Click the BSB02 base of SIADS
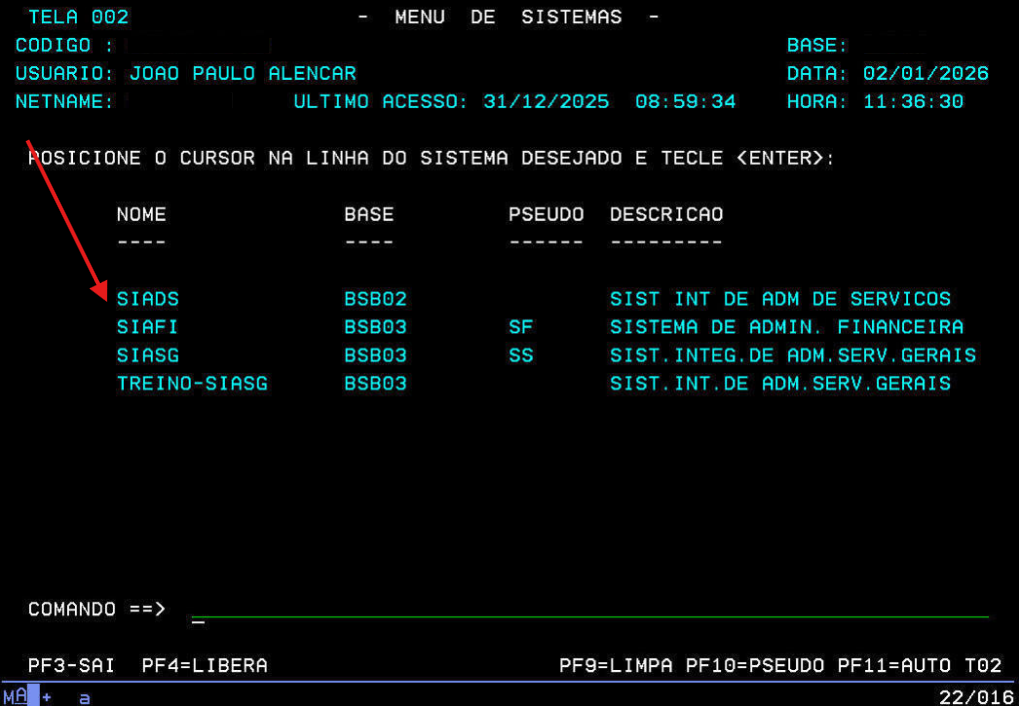 tap(375, 299)
